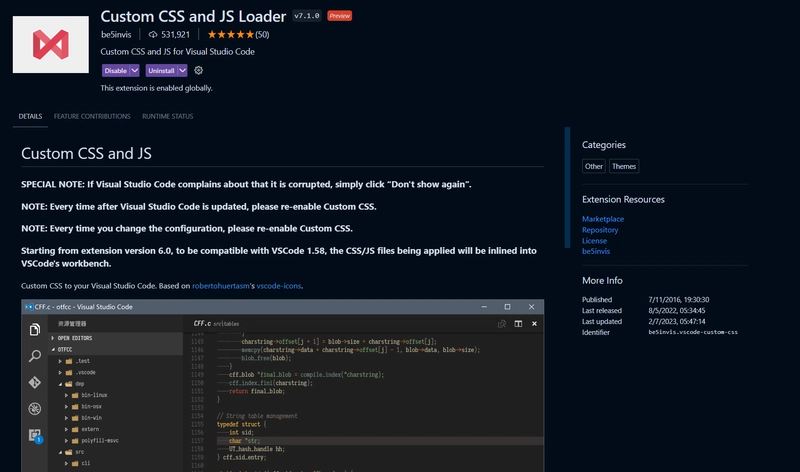Click the (50) ratings count
The image size is (800, 472).
coord(262,35)
